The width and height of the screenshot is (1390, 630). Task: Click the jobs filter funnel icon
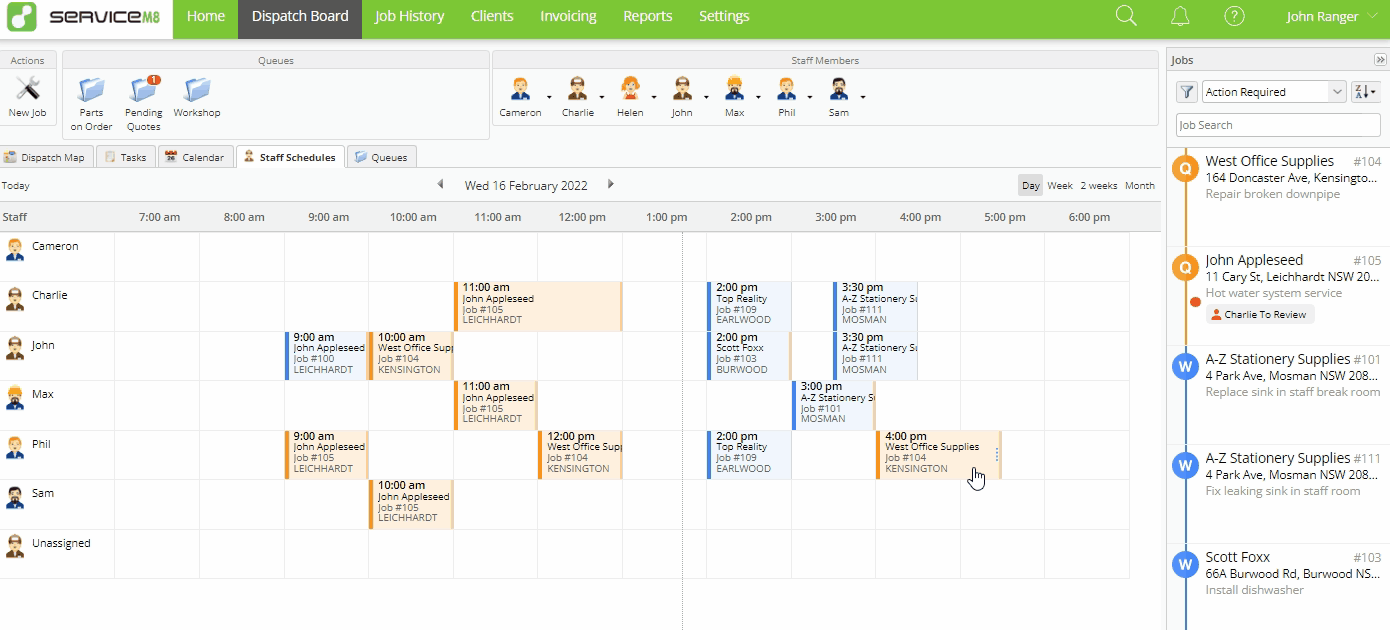coord(1187,92)
